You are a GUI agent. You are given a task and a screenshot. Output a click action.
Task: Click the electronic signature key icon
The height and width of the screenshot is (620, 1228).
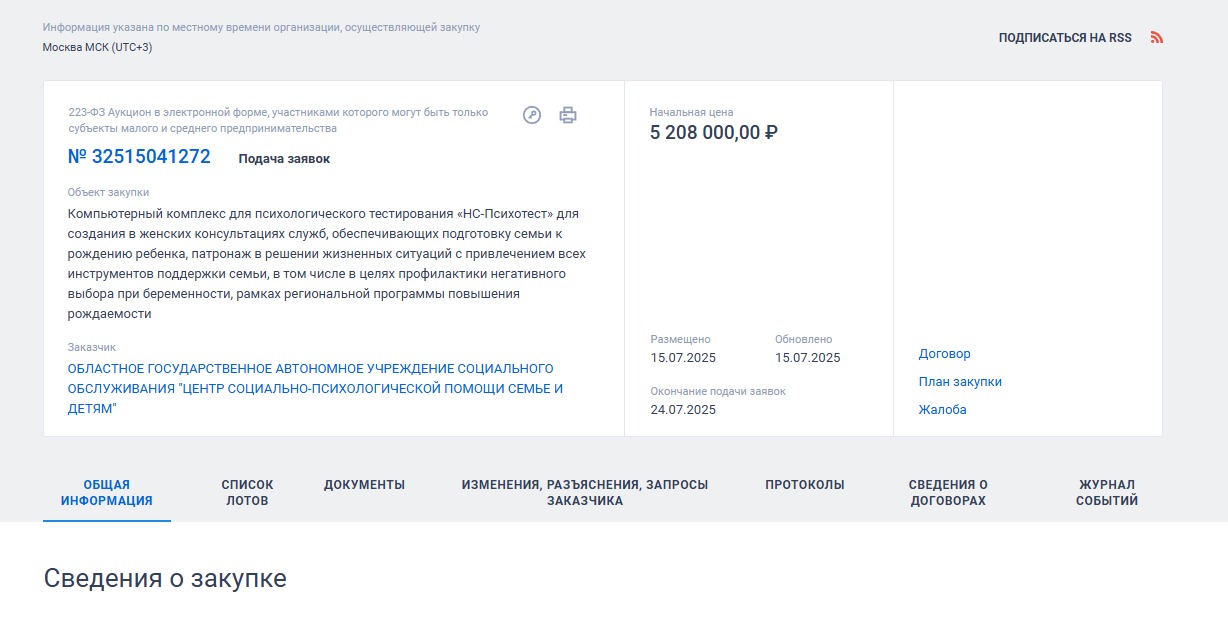point(532,115)
